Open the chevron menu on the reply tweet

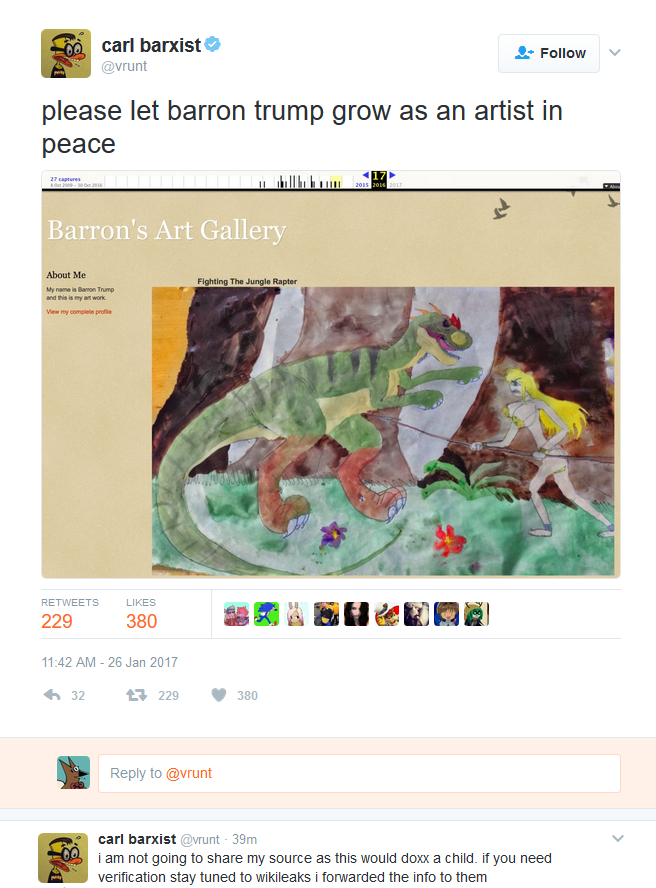tap(618, 838)
